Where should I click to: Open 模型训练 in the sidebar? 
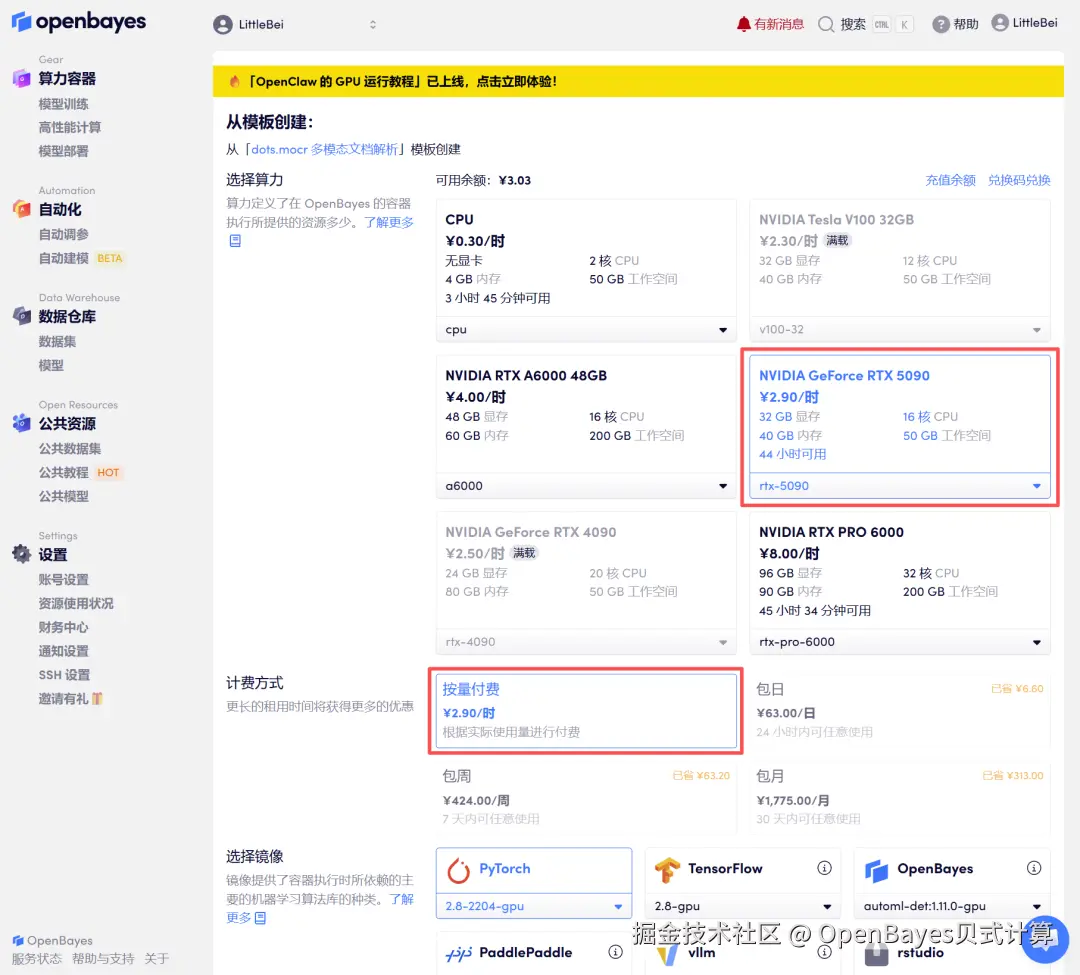[63, 104]
